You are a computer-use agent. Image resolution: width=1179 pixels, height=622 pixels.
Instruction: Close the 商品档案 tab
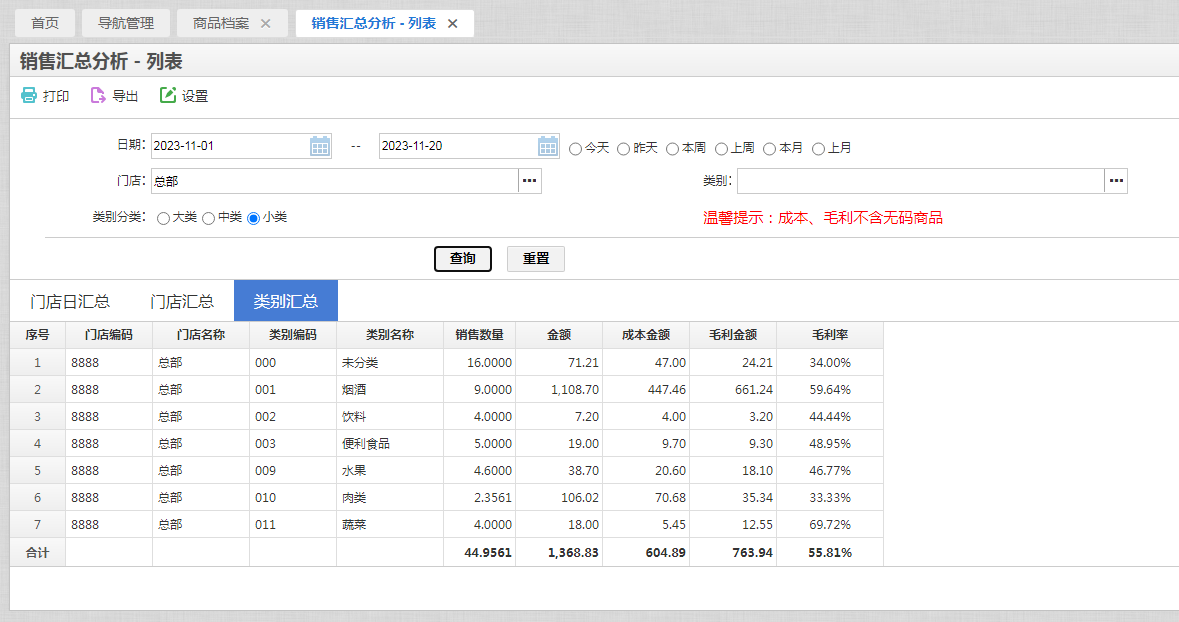[265, 24]
